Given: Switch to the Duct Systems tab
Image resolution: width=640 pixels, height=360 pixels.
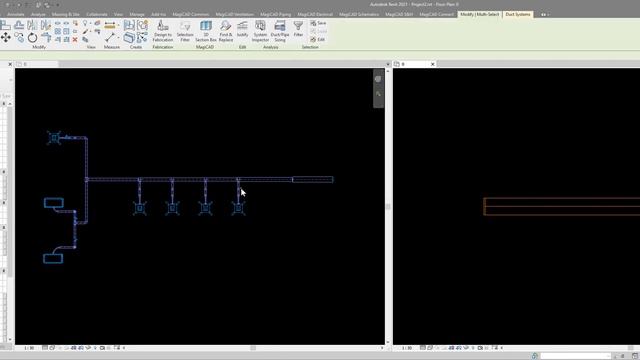Looking at the screenshot, I should click(518, 14).
